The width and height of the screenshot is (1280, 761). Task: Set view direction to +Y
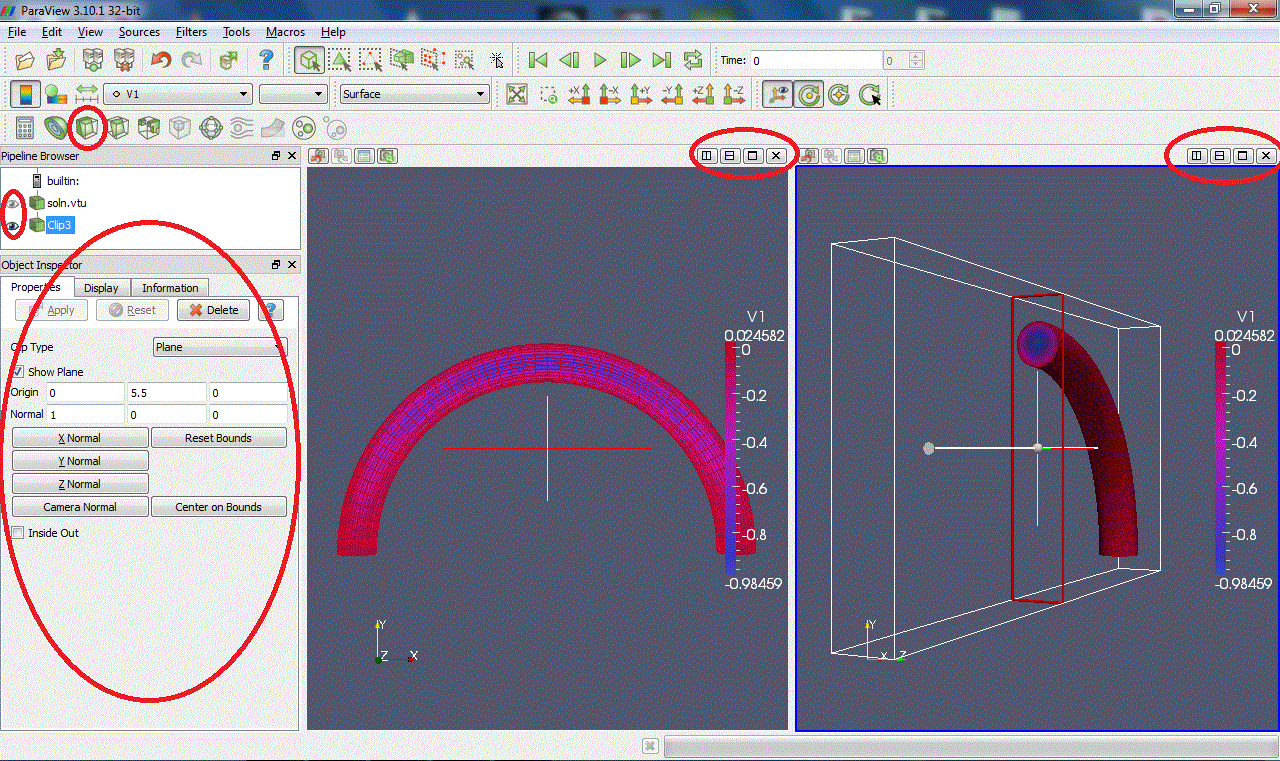(x=642, y=95)
